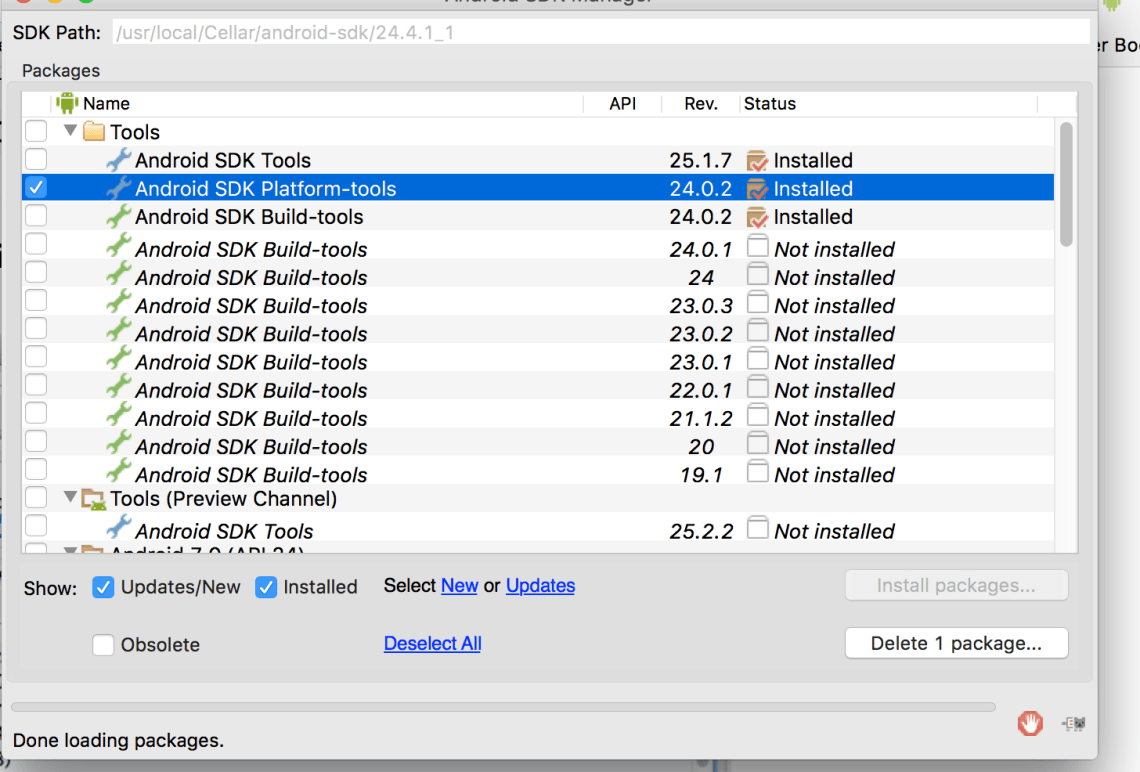Tick the checkbox for Build-tools 24.0.1
The image size is (1140, 772).
[36, 245]
